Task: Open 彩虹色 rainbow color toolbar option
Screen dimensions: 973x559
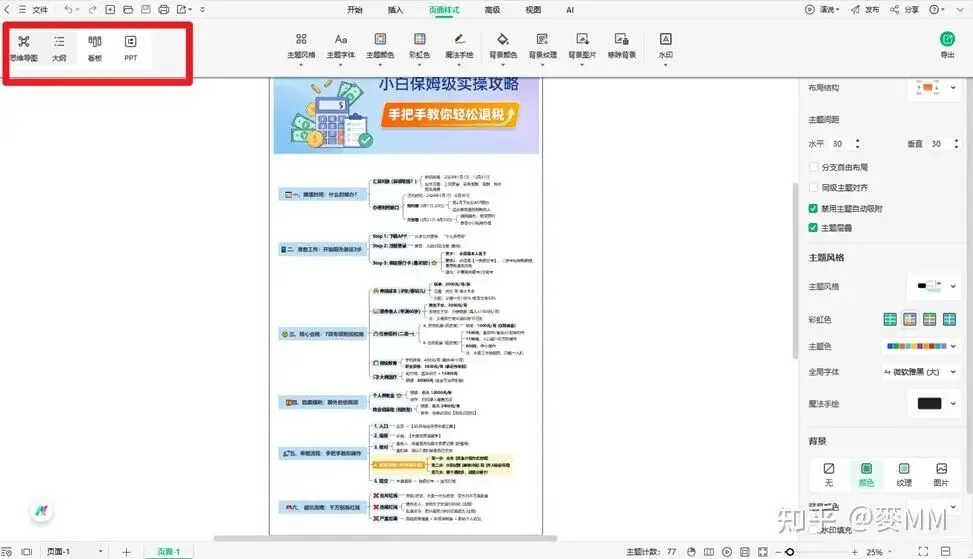Action: point(419,47)
